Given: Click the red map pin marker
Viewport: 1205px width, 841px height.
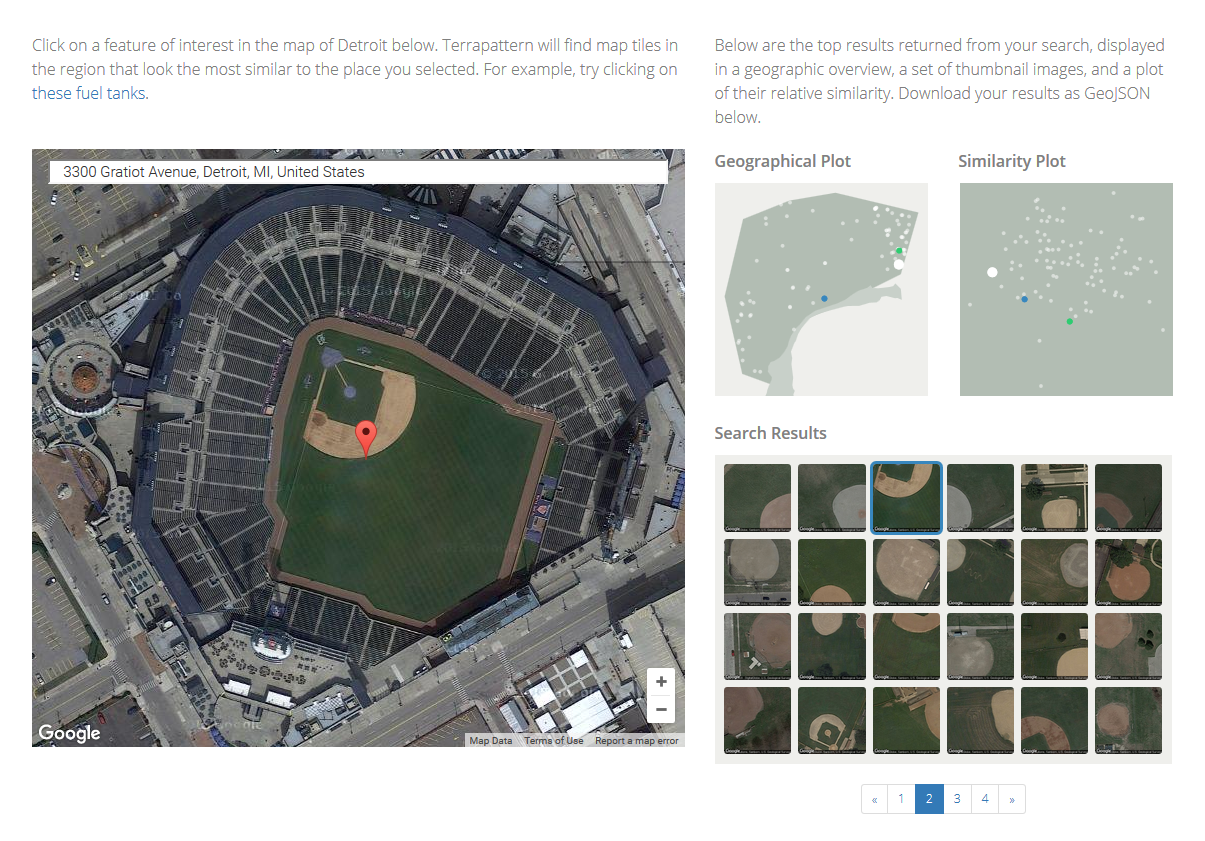Looking at the screenshot, I should click(367, 436).
